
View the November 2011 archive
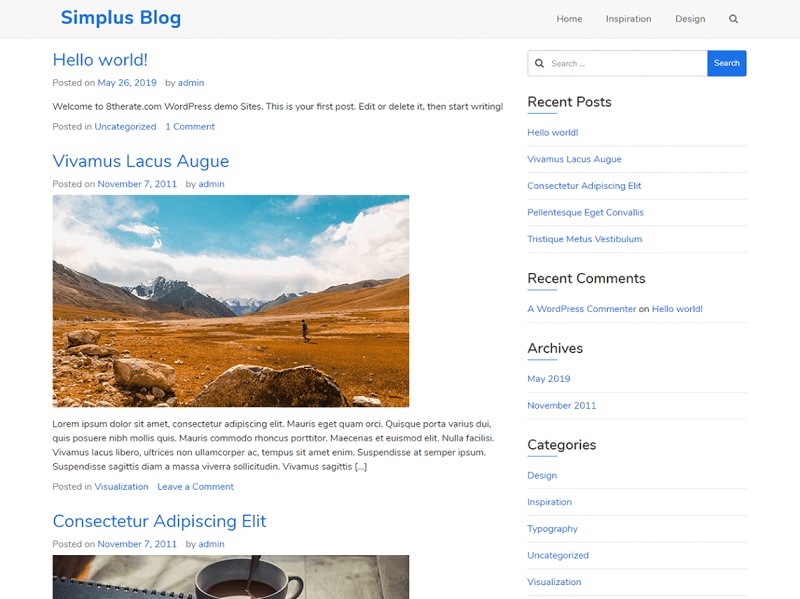tap(561, 406)
